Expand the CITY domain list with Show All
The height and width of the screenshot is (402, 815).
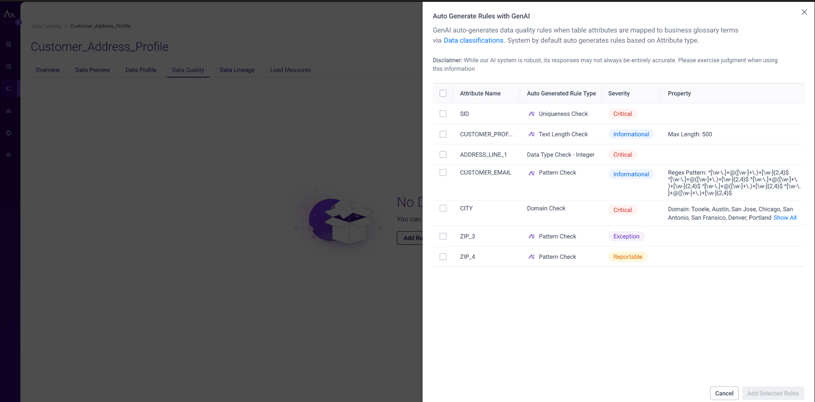click(785, 218)
